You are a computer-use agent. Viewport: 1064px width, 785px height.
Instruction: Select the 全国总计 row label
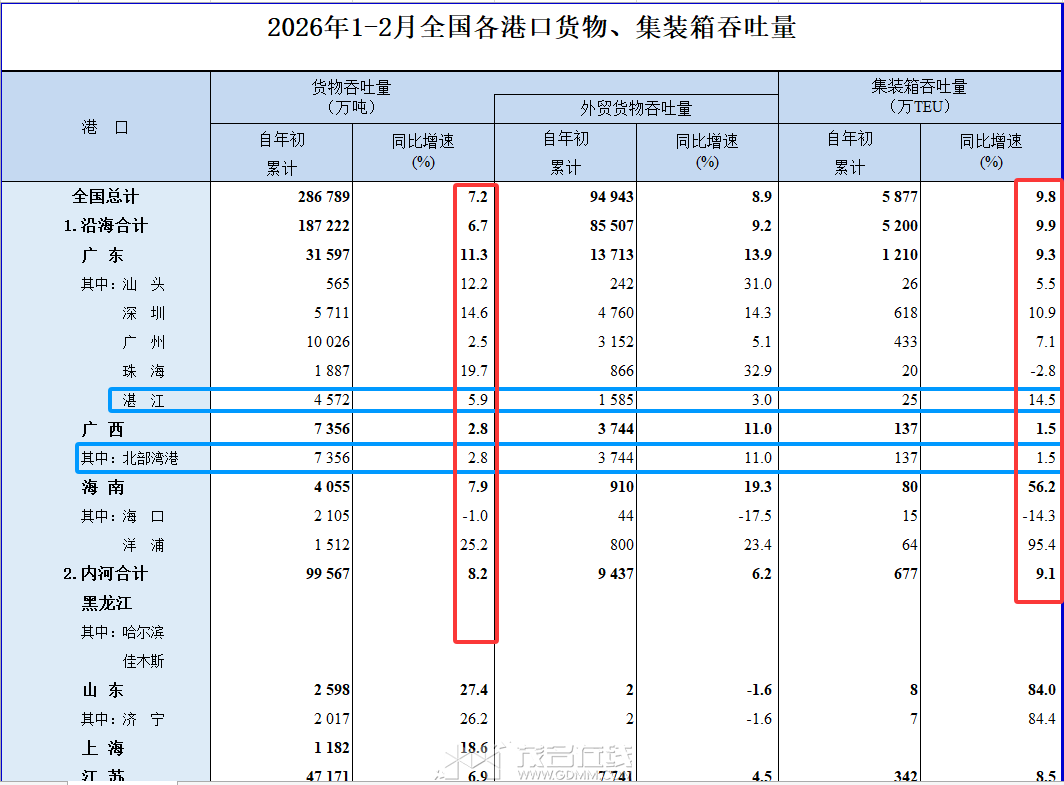[x=105, y=197]
